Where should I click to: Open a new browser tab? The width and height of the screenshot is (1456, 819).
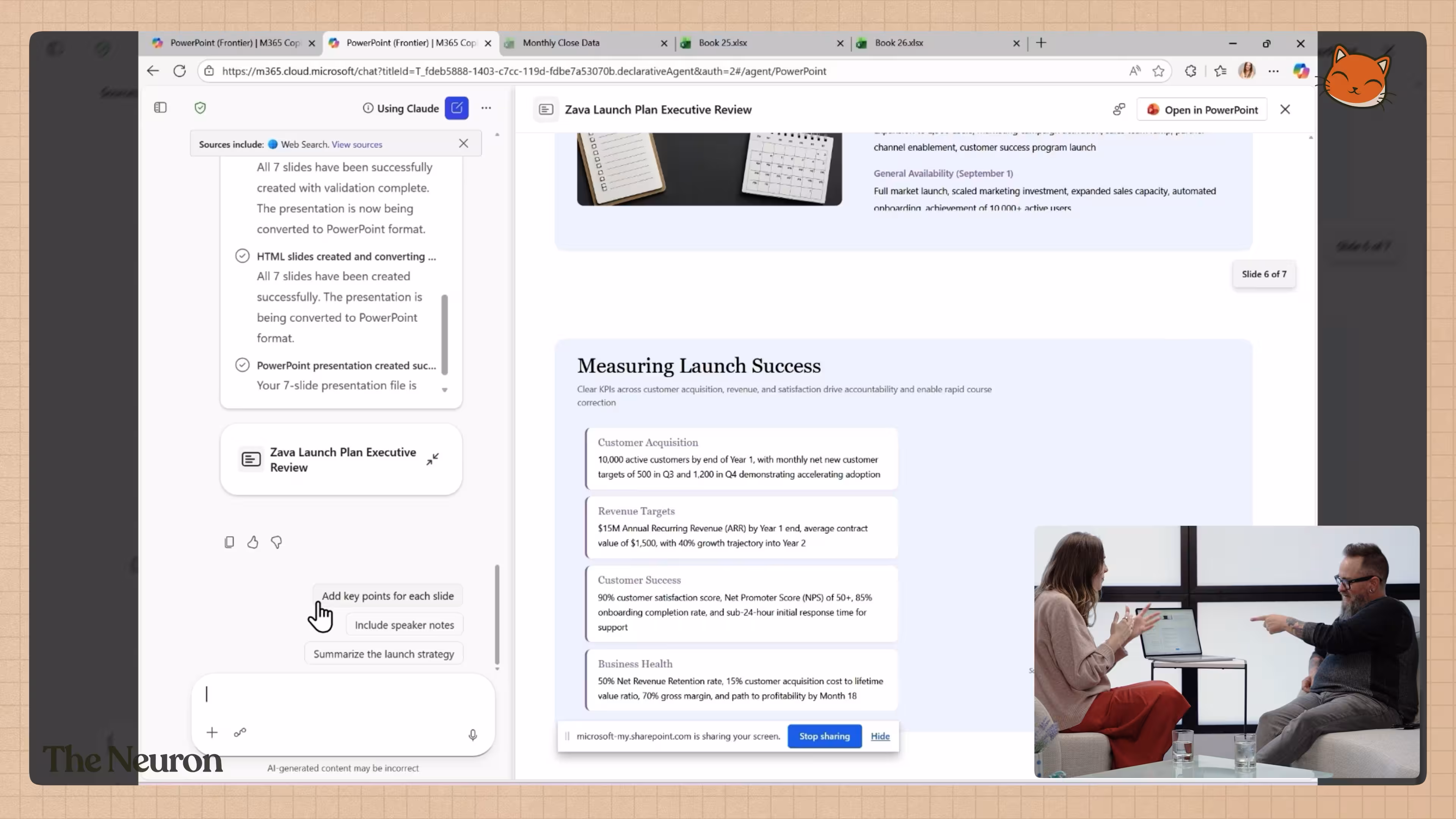pos(1041,42)
